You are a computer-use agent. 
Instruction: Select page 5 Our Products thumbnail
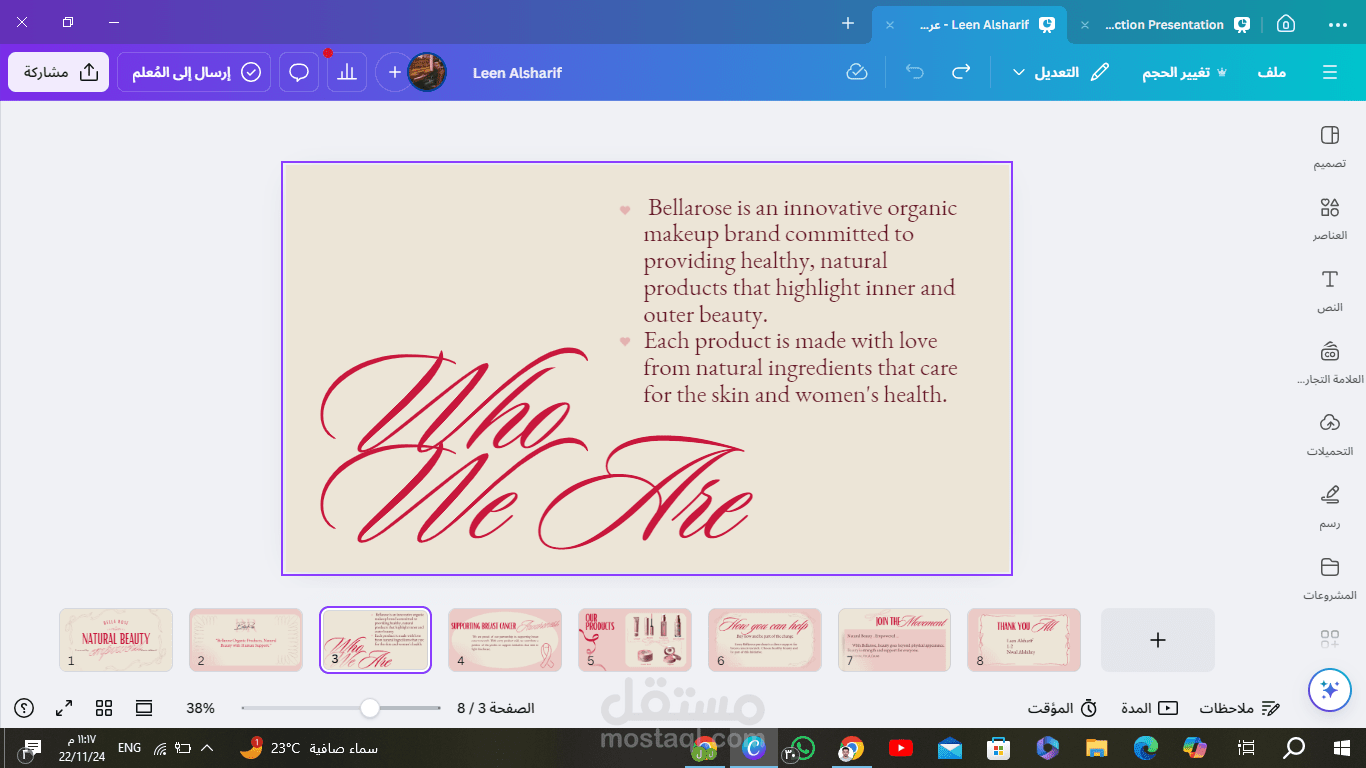(635, 640)
